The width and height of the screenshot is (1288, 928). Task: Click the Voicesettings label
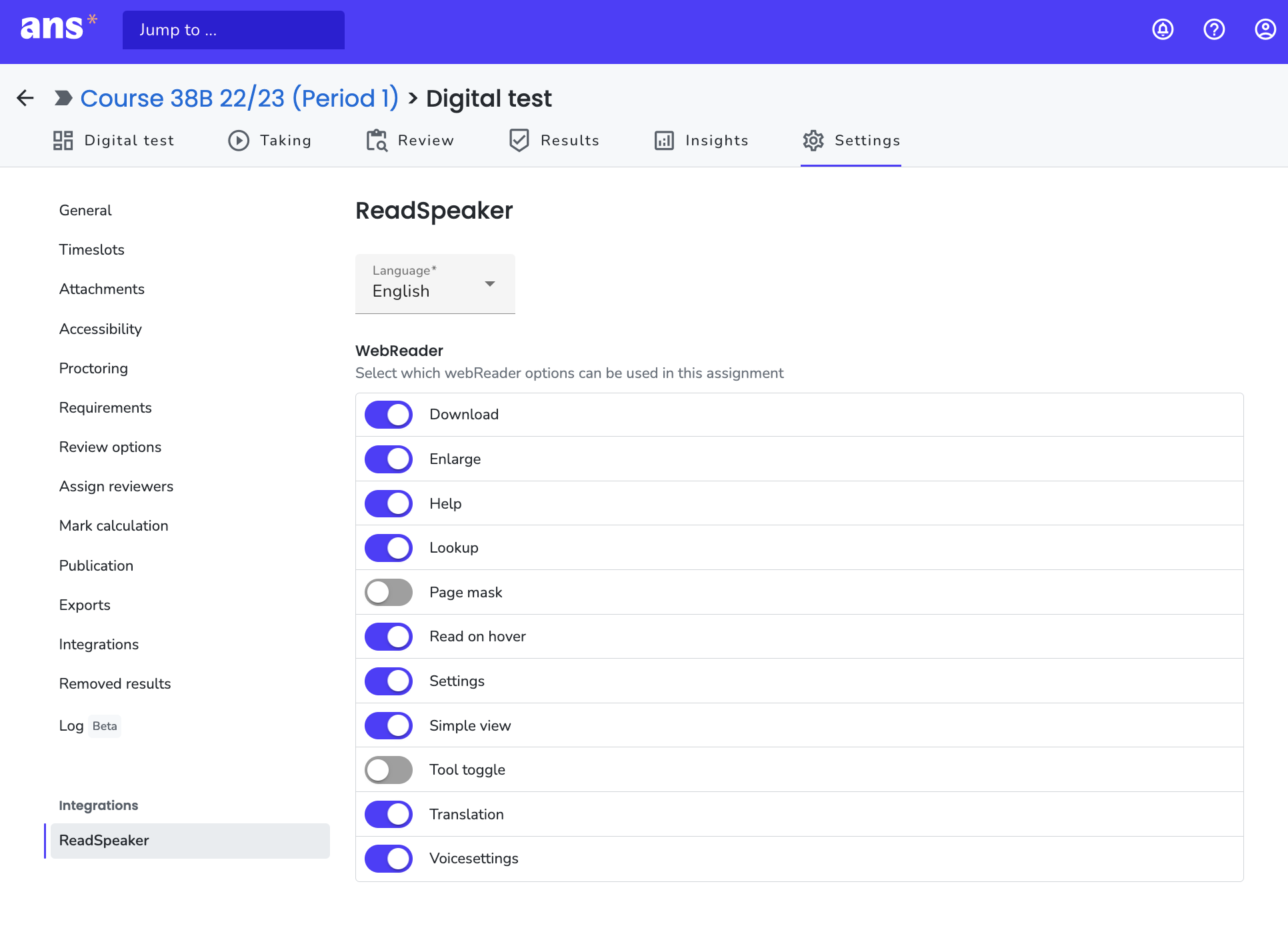point(474,859)
